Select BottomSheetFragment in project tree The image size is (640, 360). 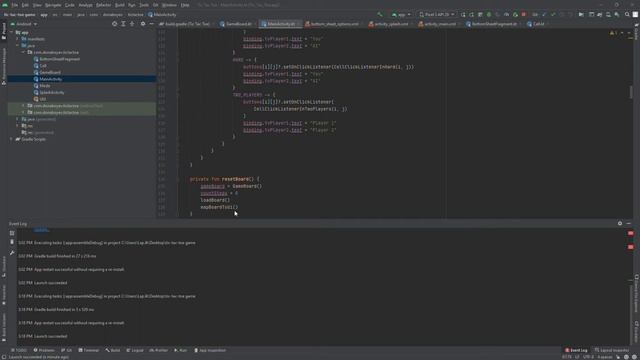tap(59, 59)
